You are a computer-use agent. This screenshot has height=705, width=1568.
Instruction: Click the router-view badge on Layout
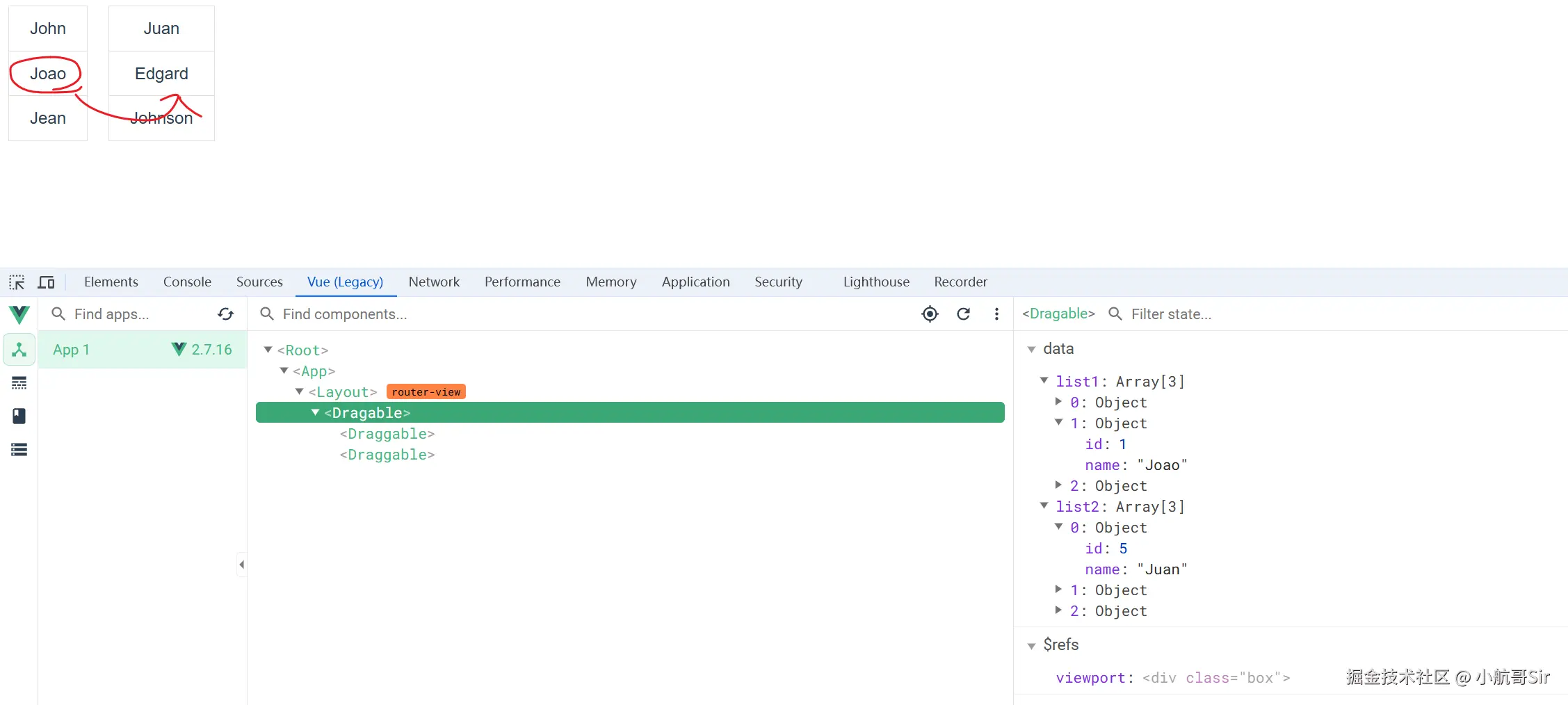click(426, 392)
